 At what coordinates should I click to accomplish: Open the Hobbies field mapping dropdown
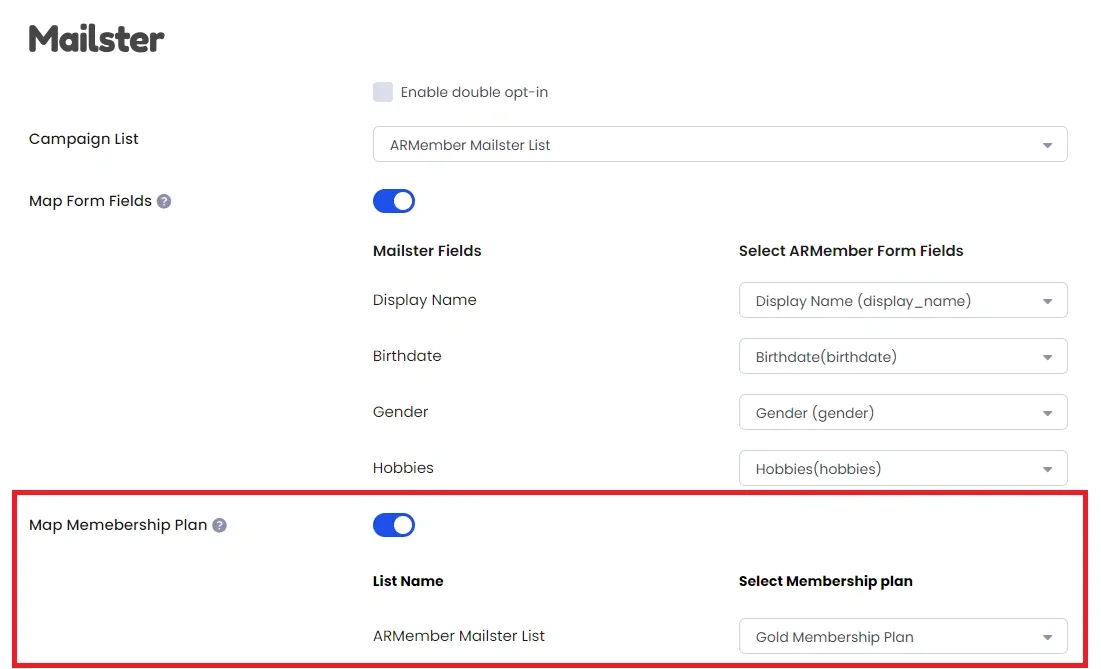pos(903,468)
